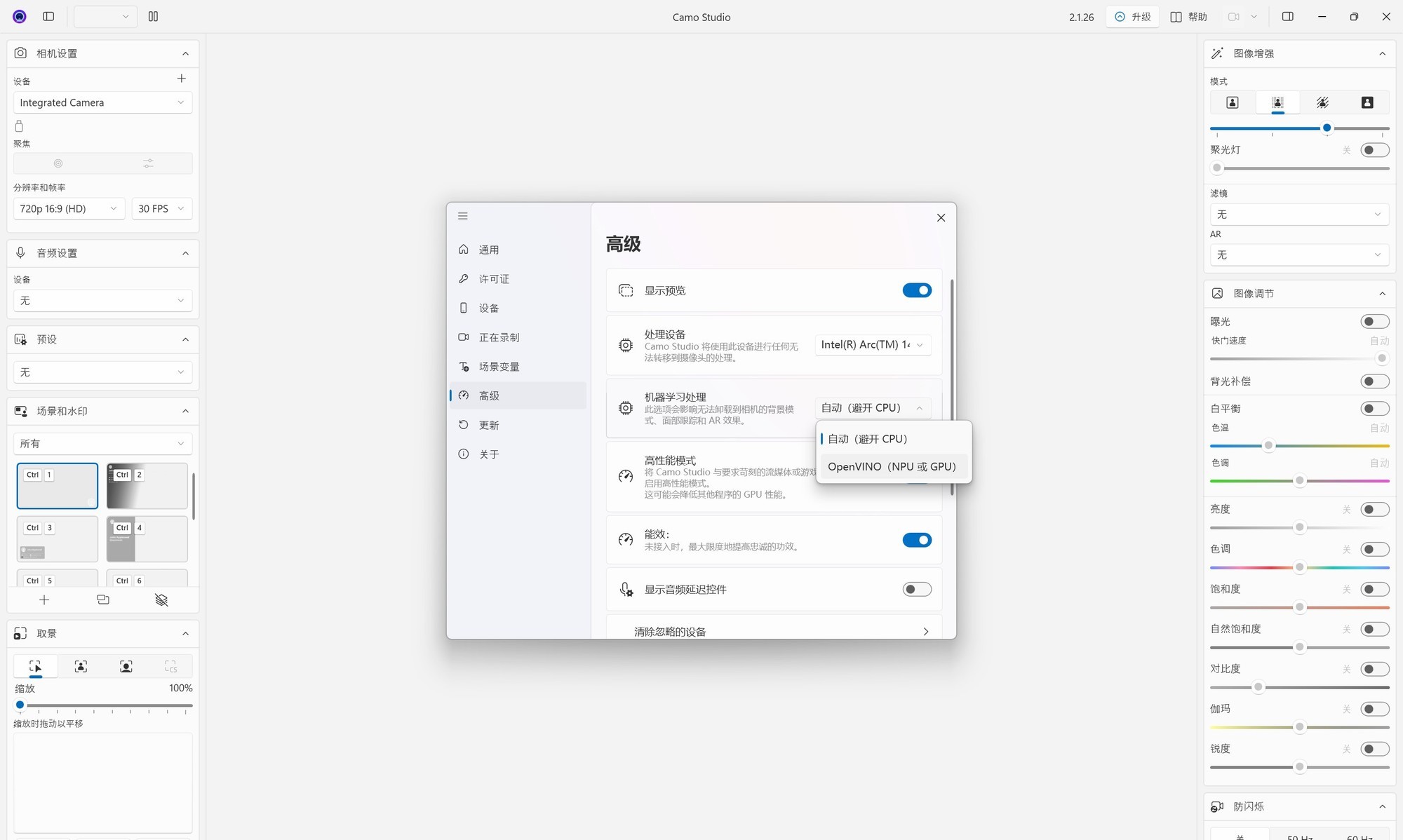Turn off the 显示预览 switch
1403x840 pixels.
coord(916,290)
